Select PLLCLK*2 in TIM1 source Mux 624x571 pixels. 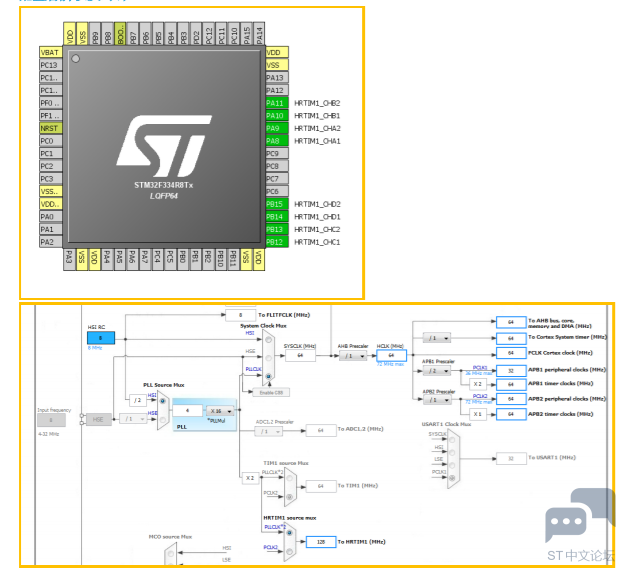(290, 478)
